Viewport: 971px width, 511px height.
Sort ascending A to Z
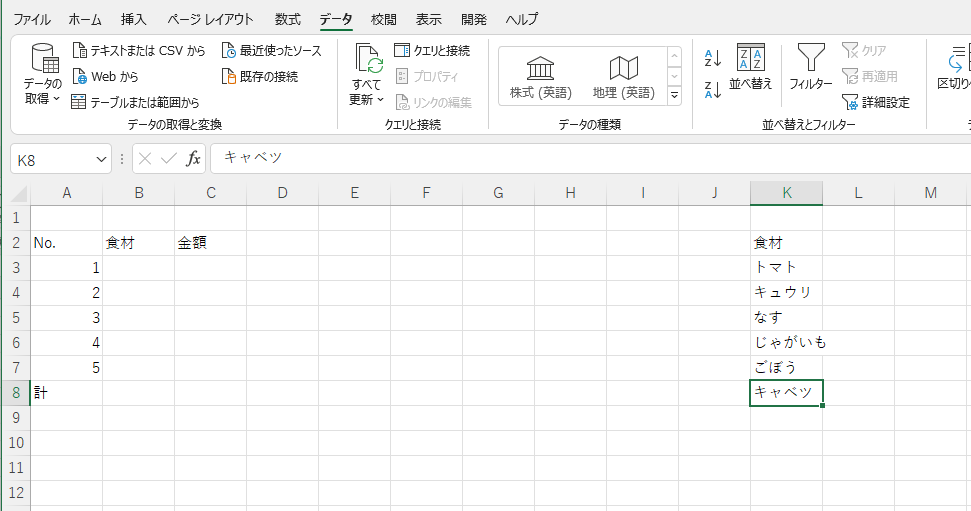coord(713,58)
